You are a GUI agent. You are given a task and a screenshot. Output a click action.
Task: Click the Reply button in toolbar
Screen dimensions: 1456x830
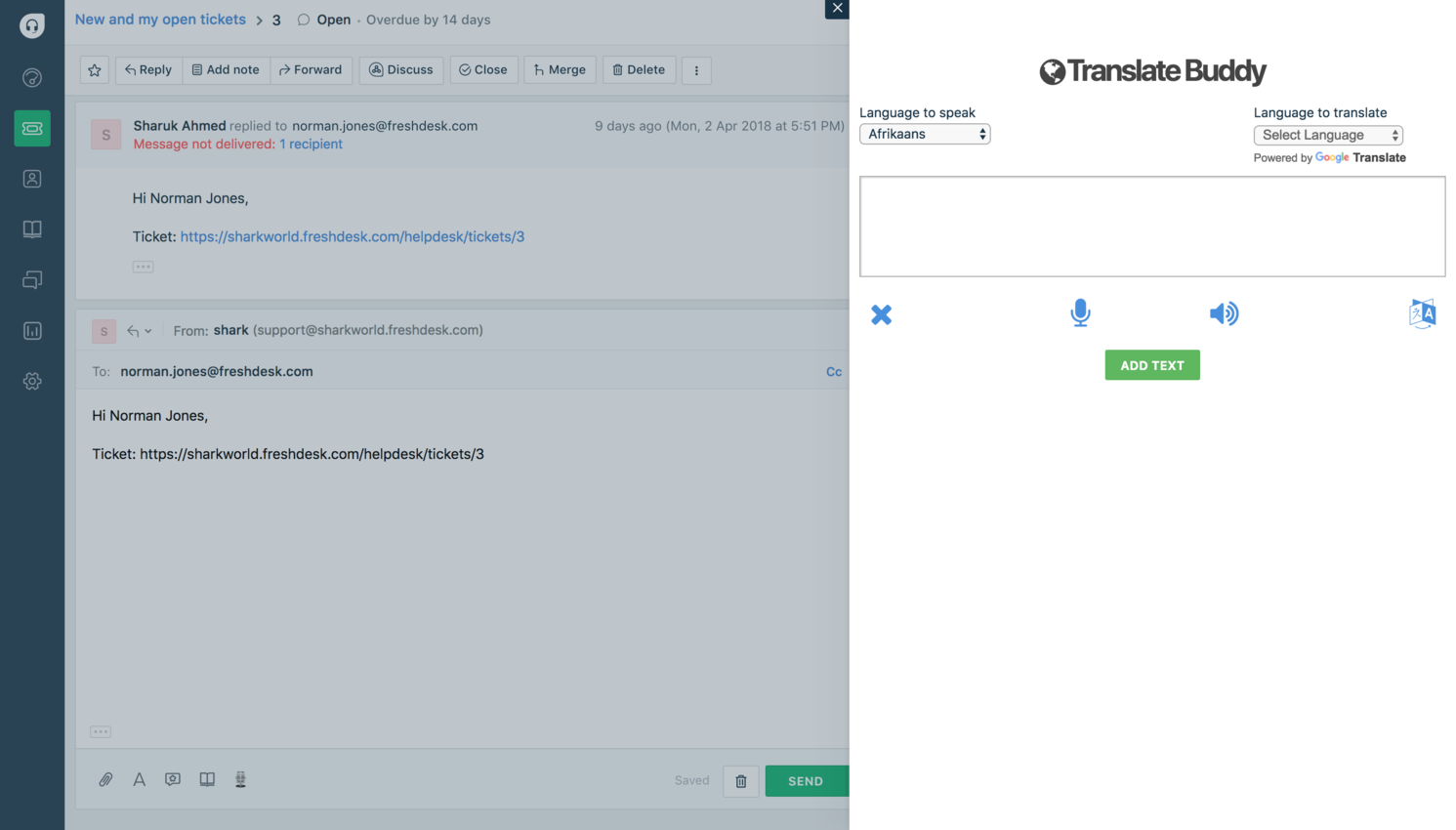148,70
